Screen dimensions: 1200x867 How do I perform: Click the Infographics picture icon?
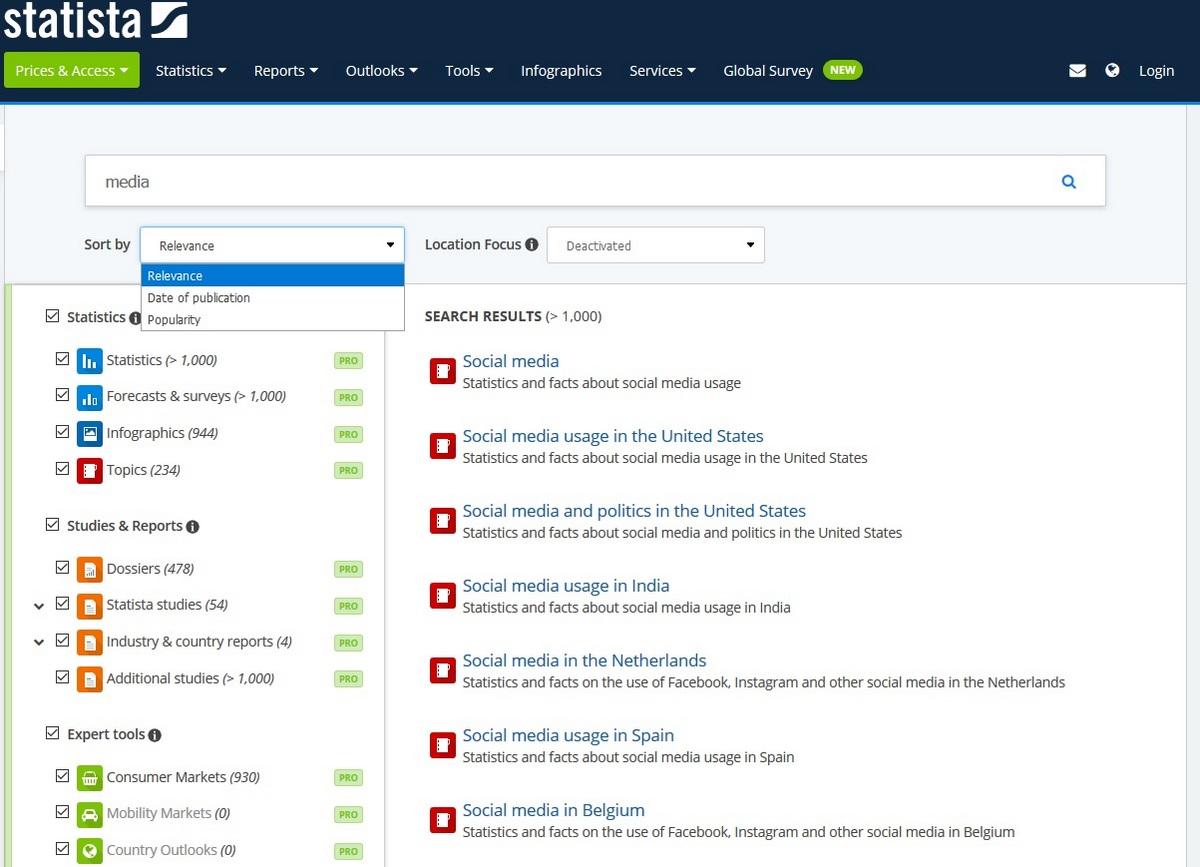(90, 434)
